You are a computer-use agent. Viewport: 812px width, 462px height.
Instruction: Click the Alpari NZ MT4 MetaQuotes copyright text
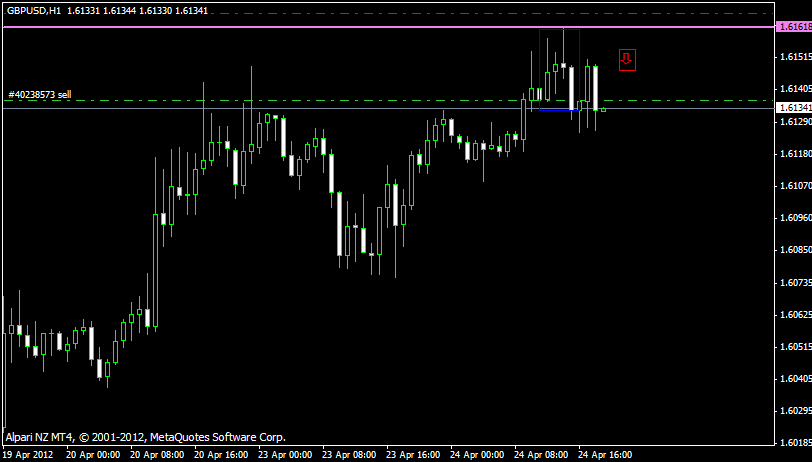tap(146, 438)
